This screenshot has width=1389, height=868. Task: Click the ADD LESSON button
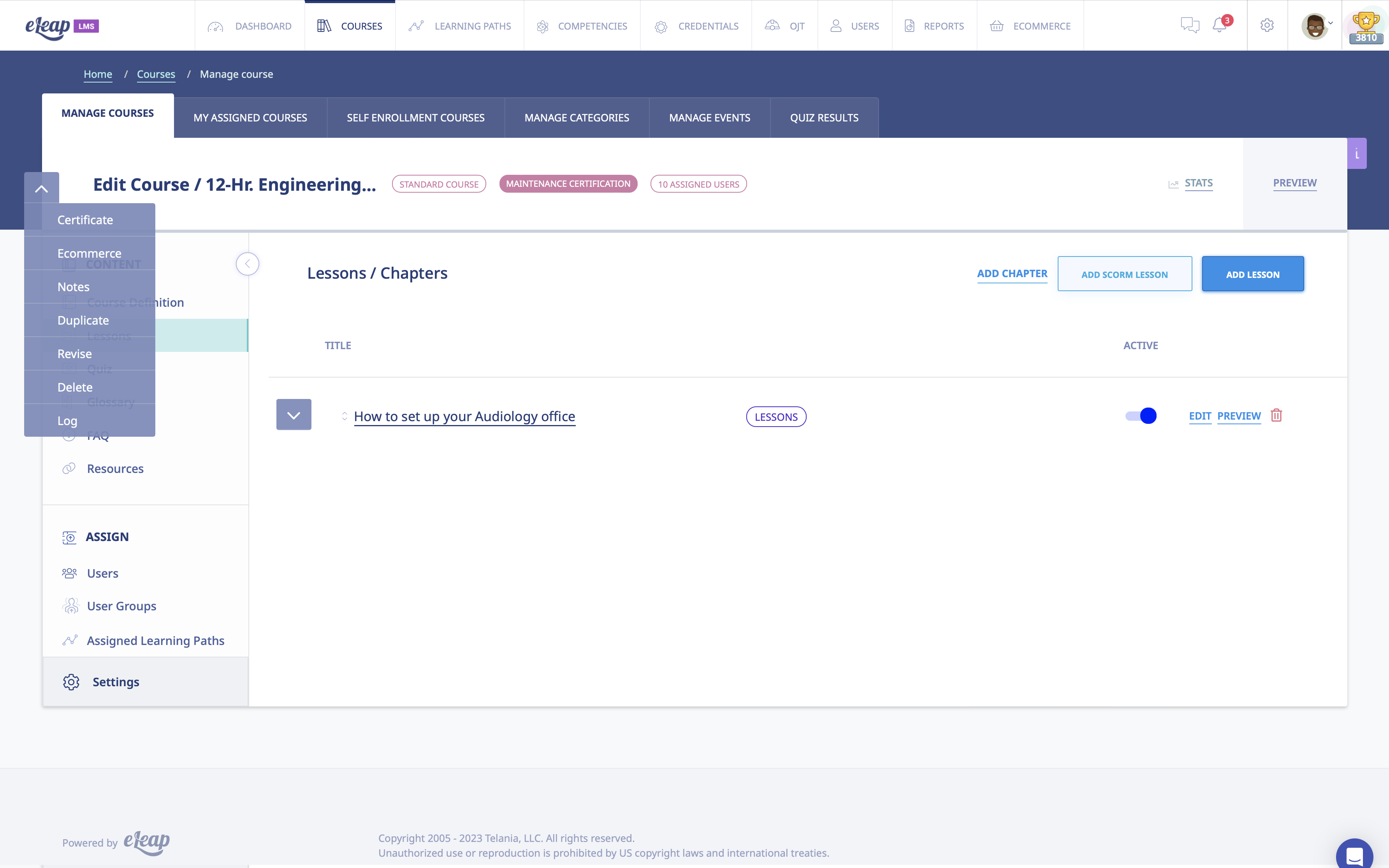1253,274
